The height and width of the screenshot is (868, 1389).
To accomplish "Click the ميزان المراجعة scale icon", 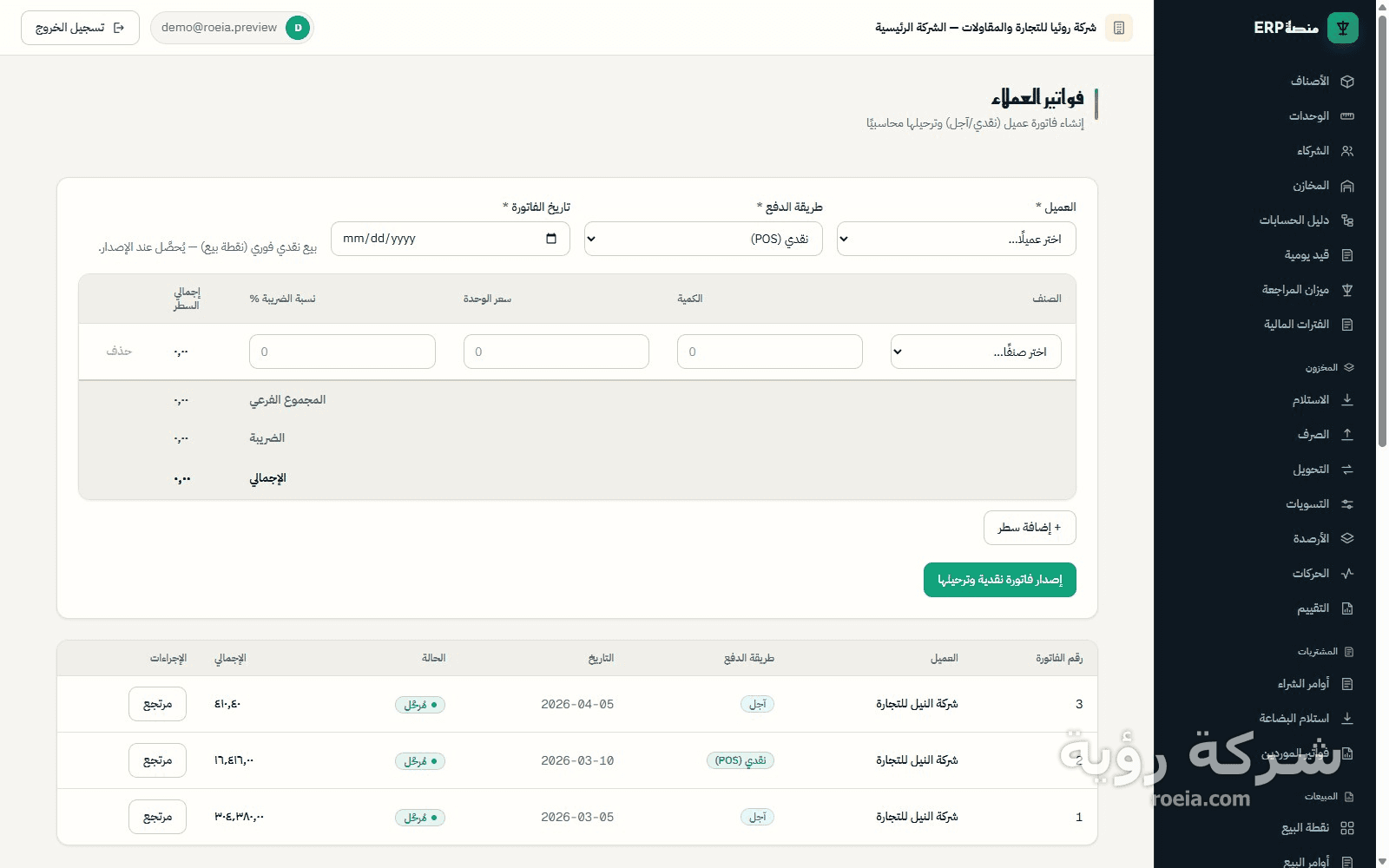I will pyautogui.click(x=1347, y=290).
